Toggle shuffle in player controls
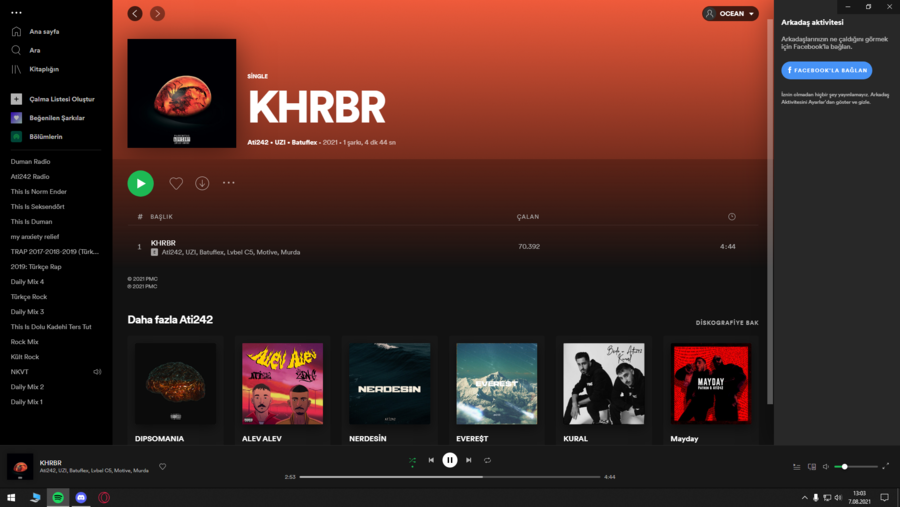Screen dimensions: 900x507 (x=412, y=460)
